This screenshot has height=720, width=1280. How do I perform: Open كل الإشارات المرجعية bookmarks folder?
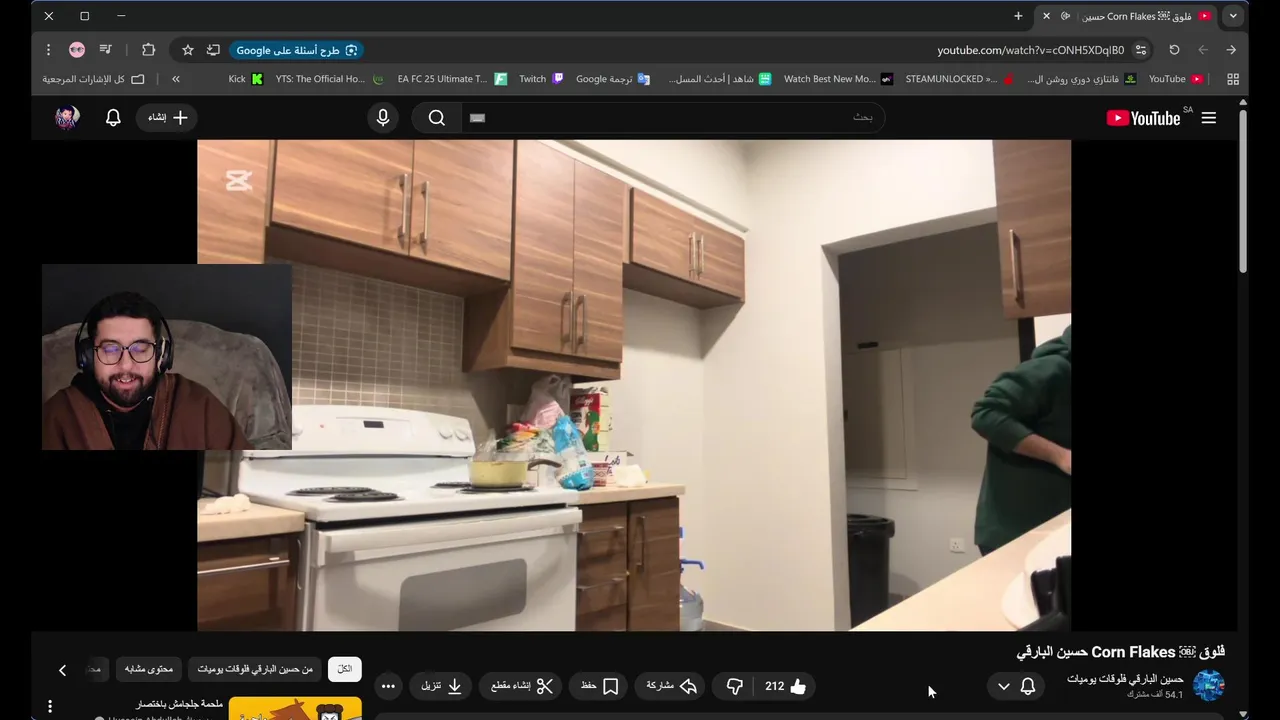(93, 79)
